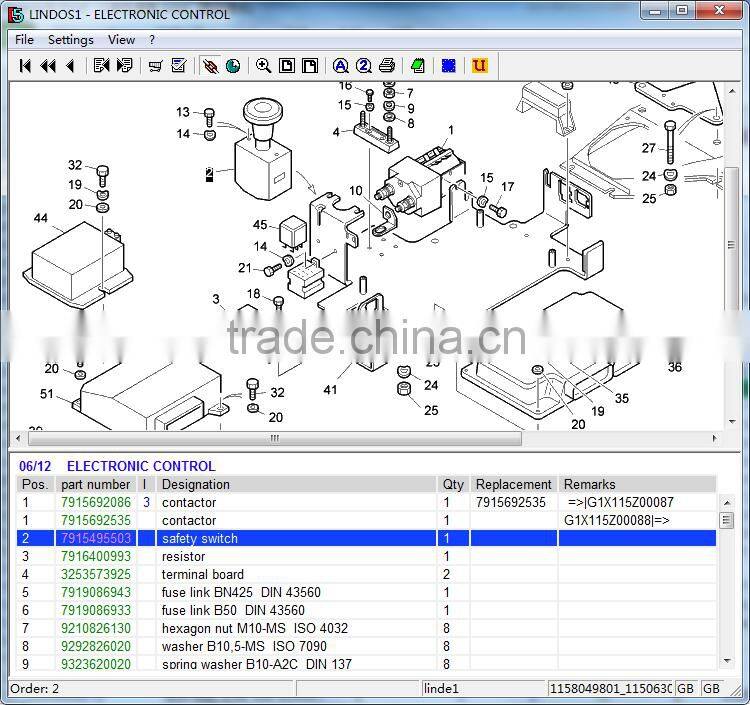Click the fast rewind double-arrow icon
Screen dimensions: 750x705
coord(48,66)
